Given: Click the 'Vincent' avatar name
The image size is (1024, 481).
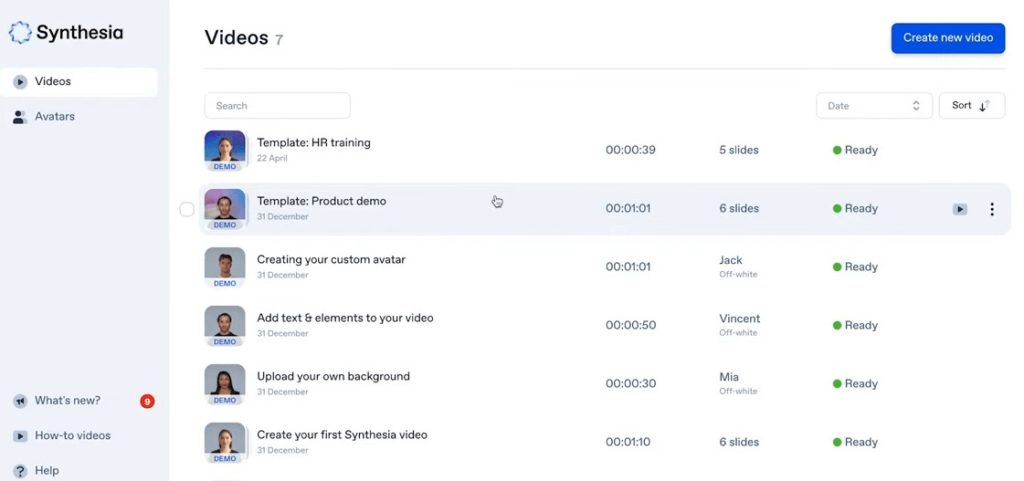Looking at the screenshot, I should (739, 318).
